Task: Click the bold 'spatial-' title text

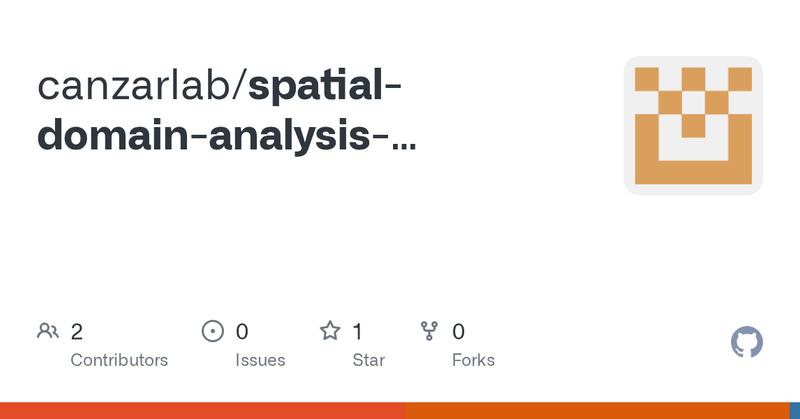Action: (324, 86)
